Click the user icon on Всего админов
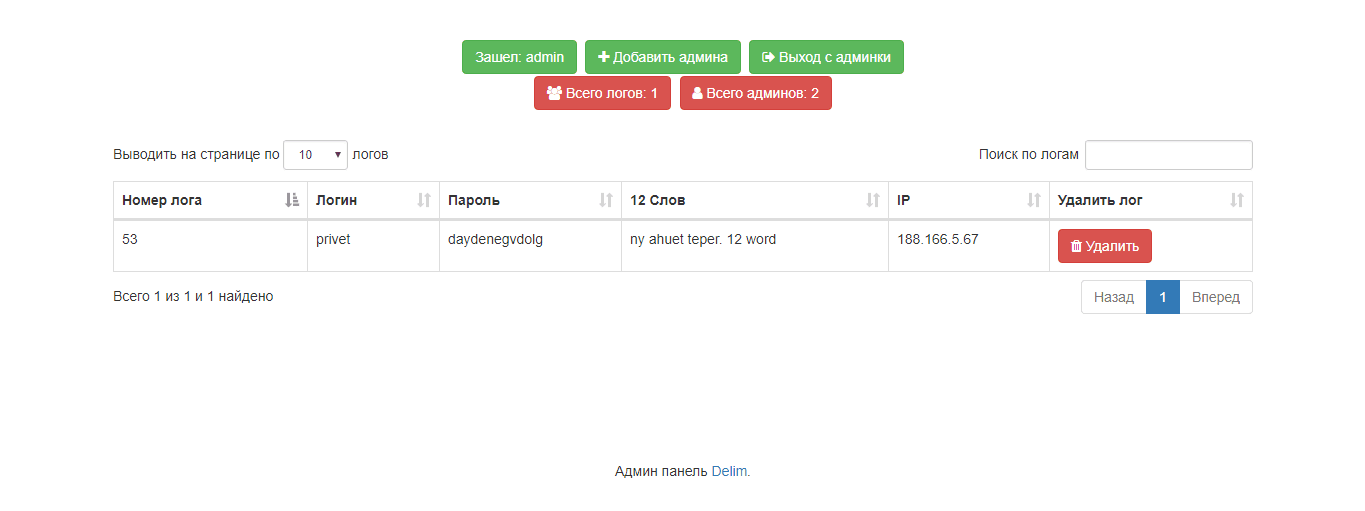Viewport: 1365px width, 511px height. click(x=698, y=93)
